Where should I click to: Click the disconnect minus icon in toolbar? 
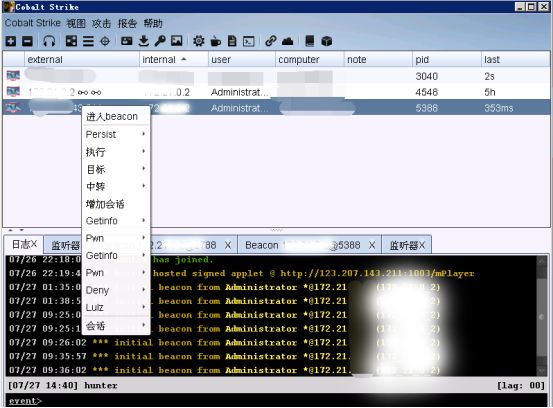tap(27, 41)
